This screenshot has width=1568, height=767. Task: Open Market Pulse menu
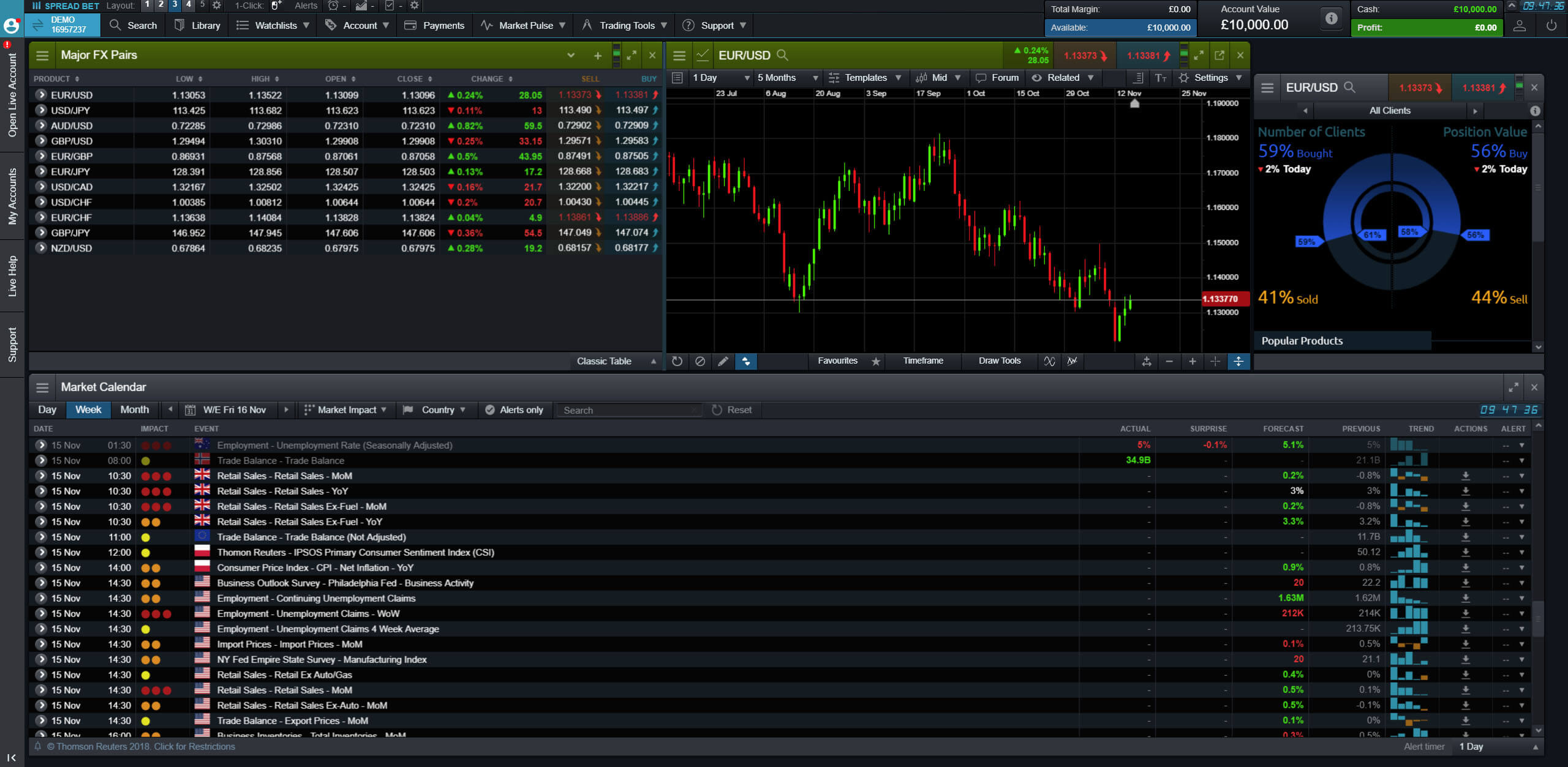(x=523, y=26)
